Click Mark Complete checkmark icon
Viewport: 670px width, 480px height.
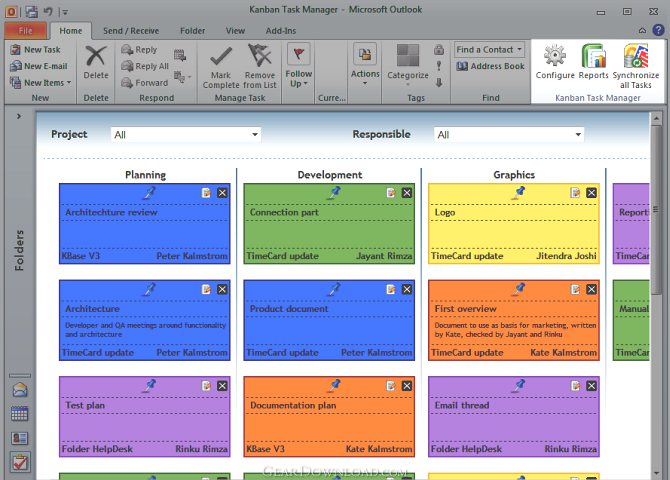coord(221,56)
